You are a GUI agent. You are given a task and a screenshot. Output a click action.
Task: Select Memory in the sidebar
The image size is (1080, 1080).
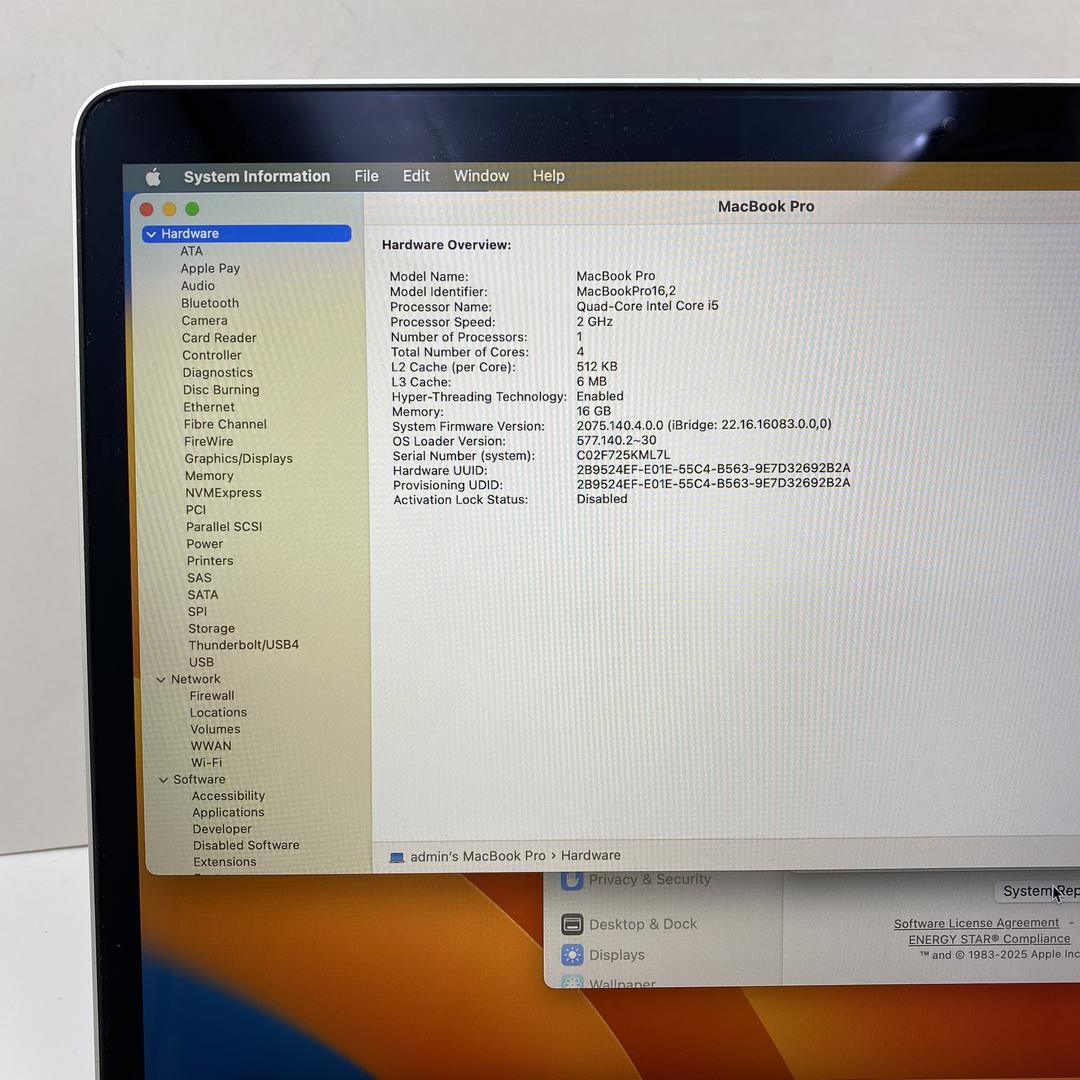[x=209, y=476]
